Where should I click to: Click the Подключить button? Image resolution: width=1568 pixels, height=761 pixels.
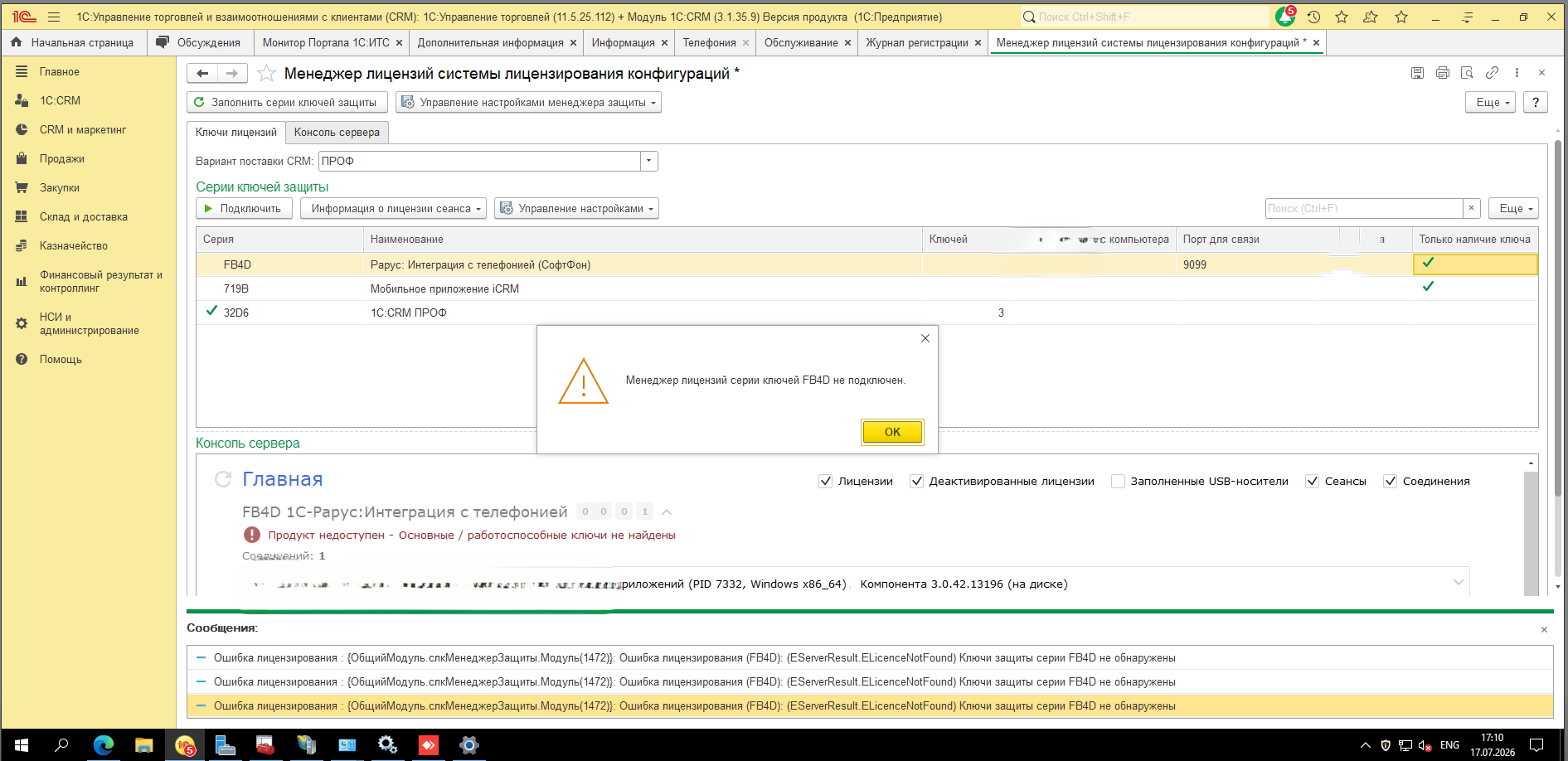(244, 208)
